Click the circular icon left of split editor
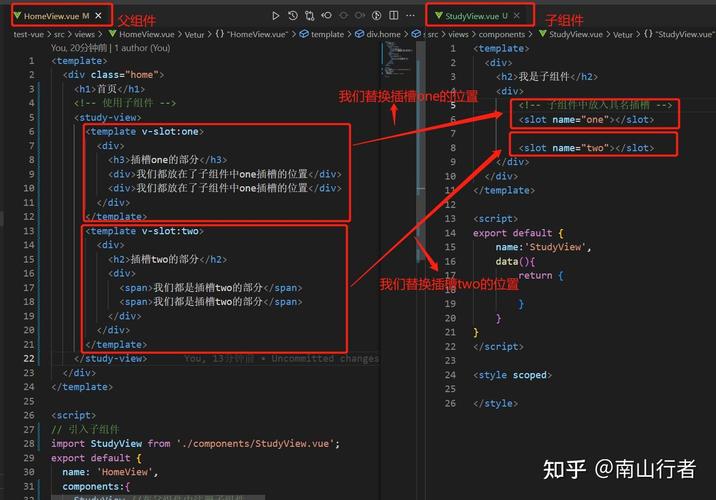The height and width of the screenshot is (500, 716). click(x=376, y=16)
